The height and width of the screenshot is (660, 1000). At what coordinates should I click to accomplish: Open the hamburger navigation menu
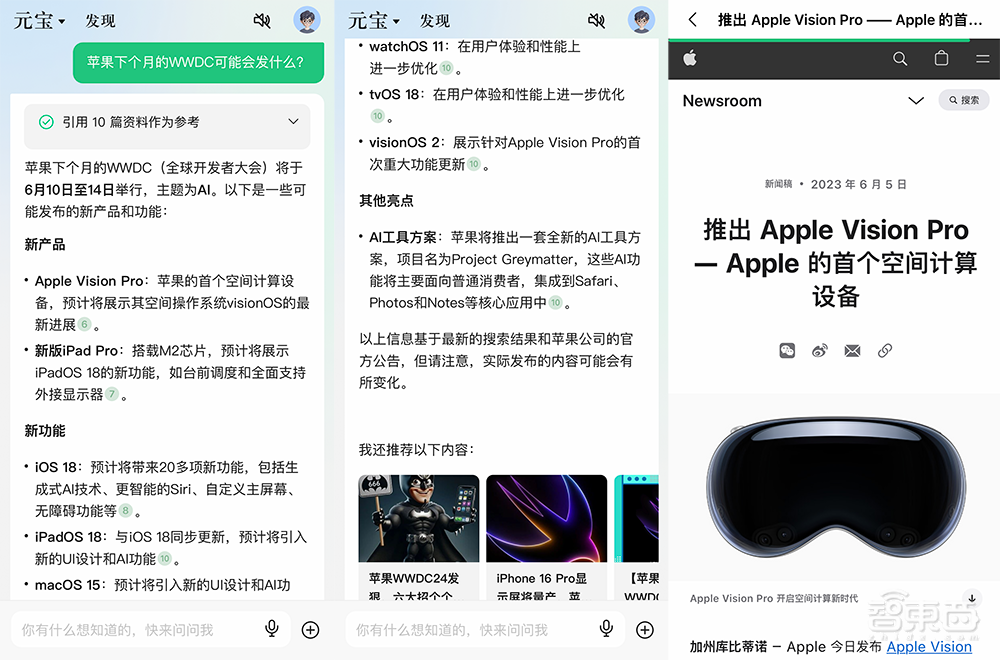coord(982,58)
